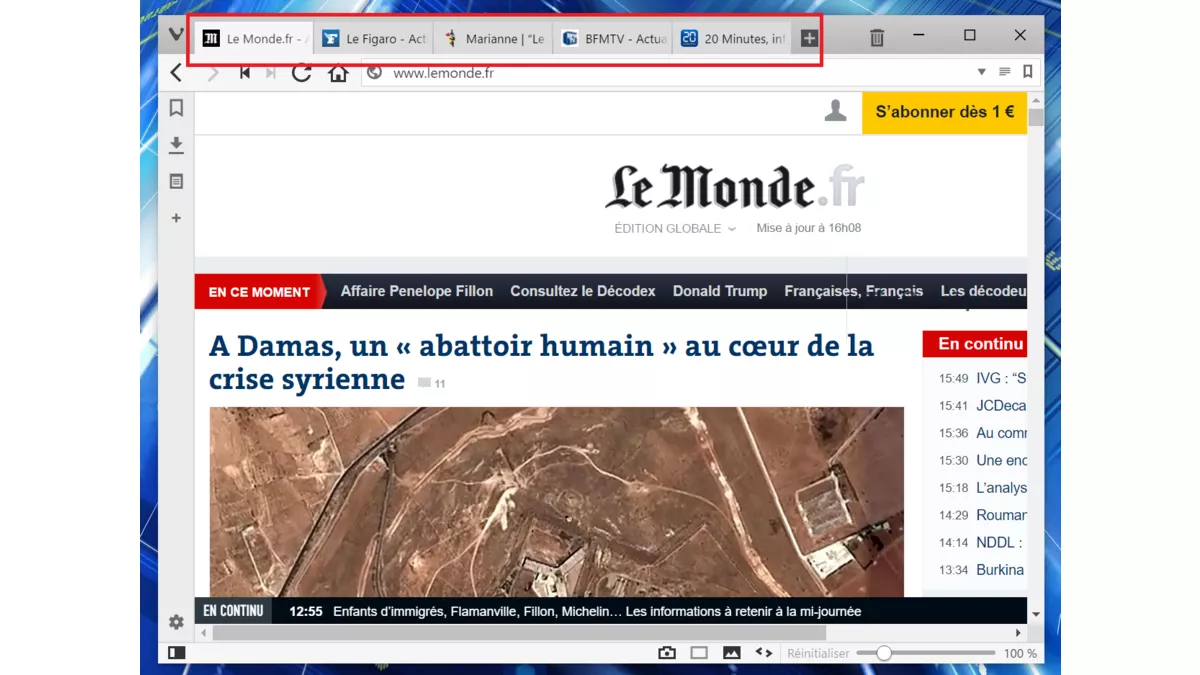1200x675 pixels.
Task: Adjust the page zoom slider
Action: pyautogui.click(x=927, y=653)
